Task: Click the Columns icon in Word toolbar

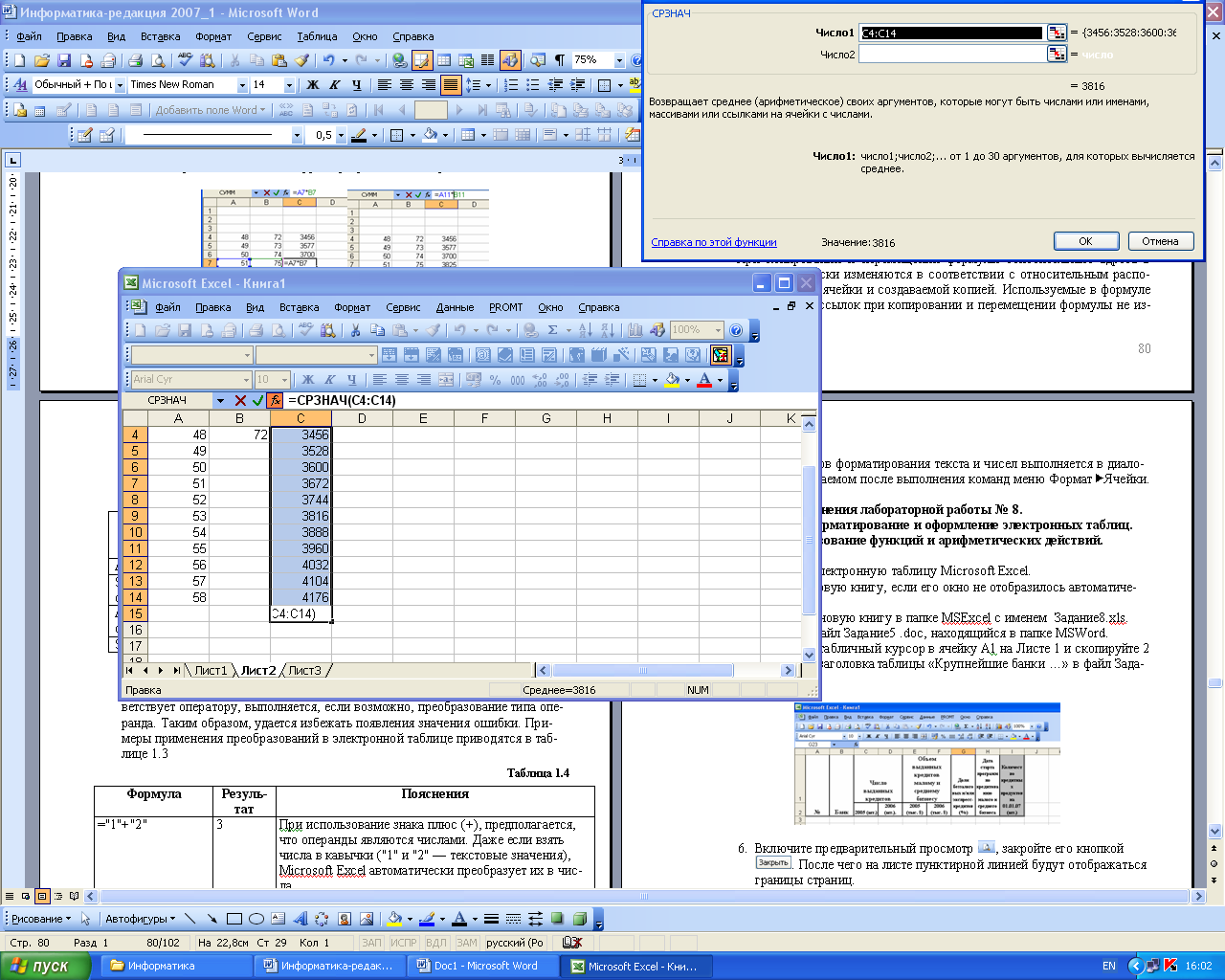Action: coord(488,60)
